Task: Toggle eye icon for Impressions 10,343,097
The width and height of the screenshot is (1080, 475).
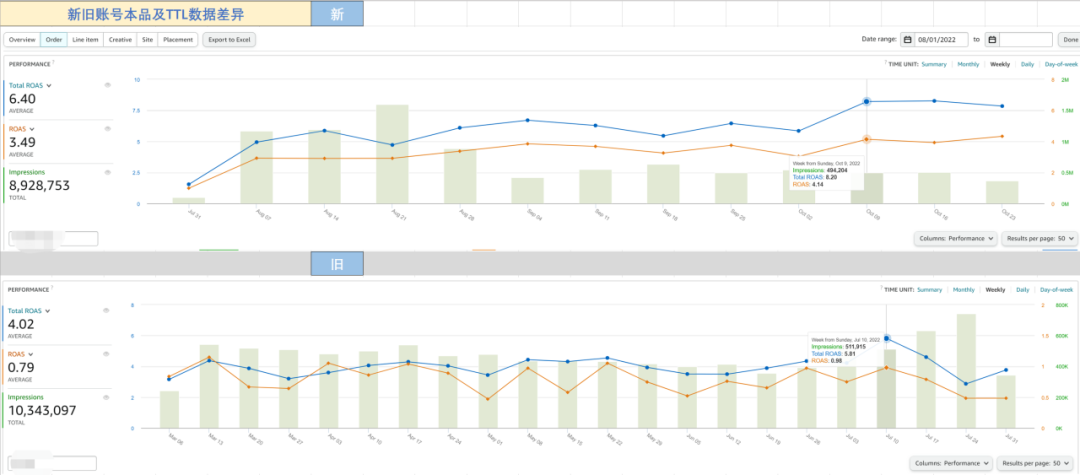Action: tap(107, 397)
